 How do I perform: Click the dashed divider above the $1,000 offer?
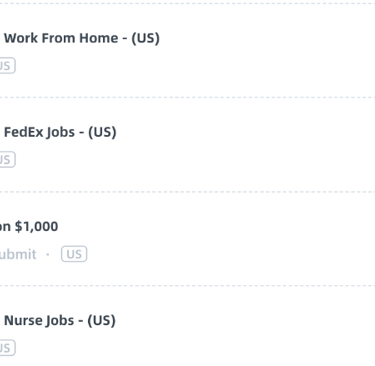tap(187, 192)
